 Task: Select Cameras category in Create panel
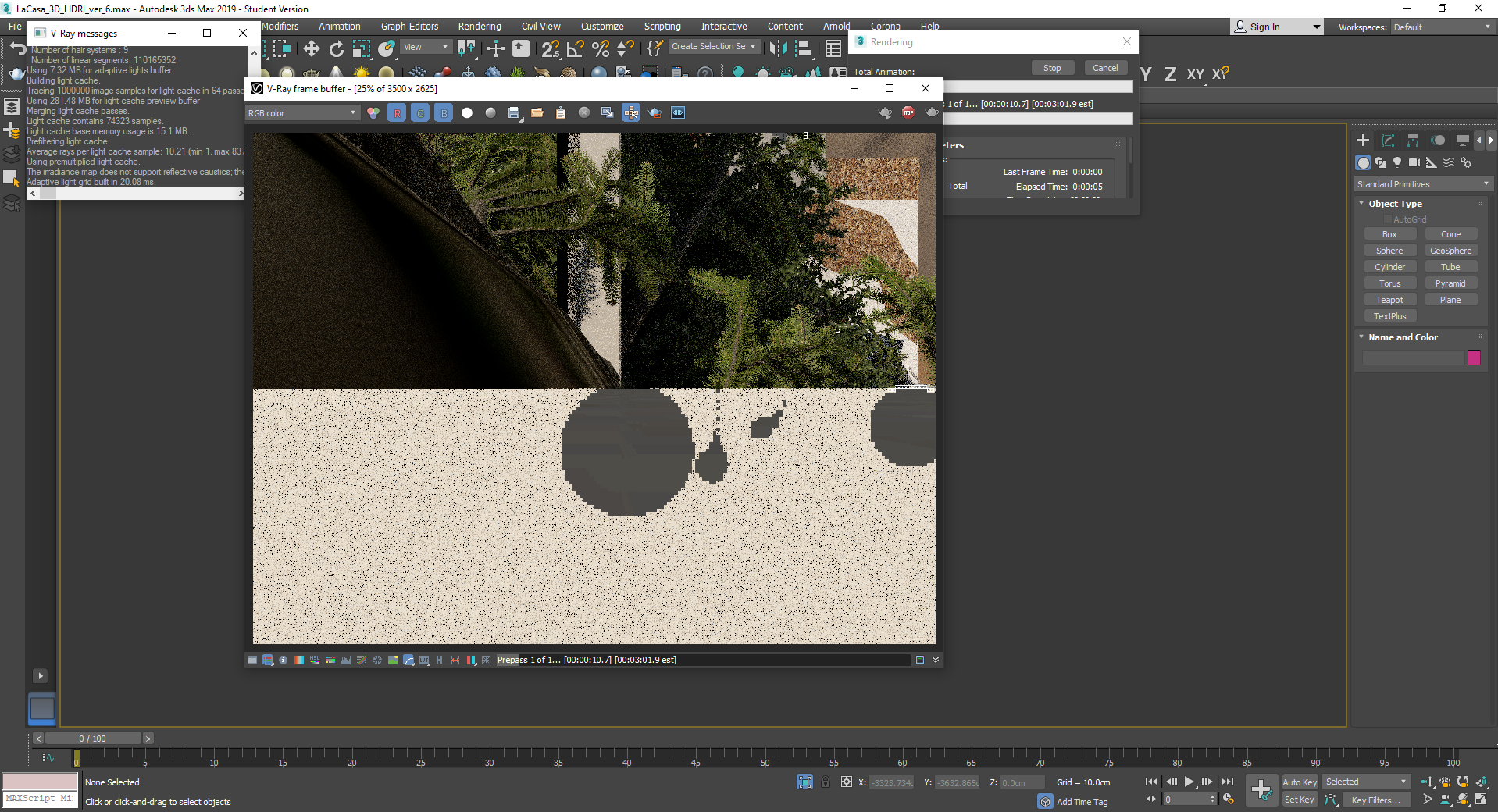click(x=1414, y=162)
